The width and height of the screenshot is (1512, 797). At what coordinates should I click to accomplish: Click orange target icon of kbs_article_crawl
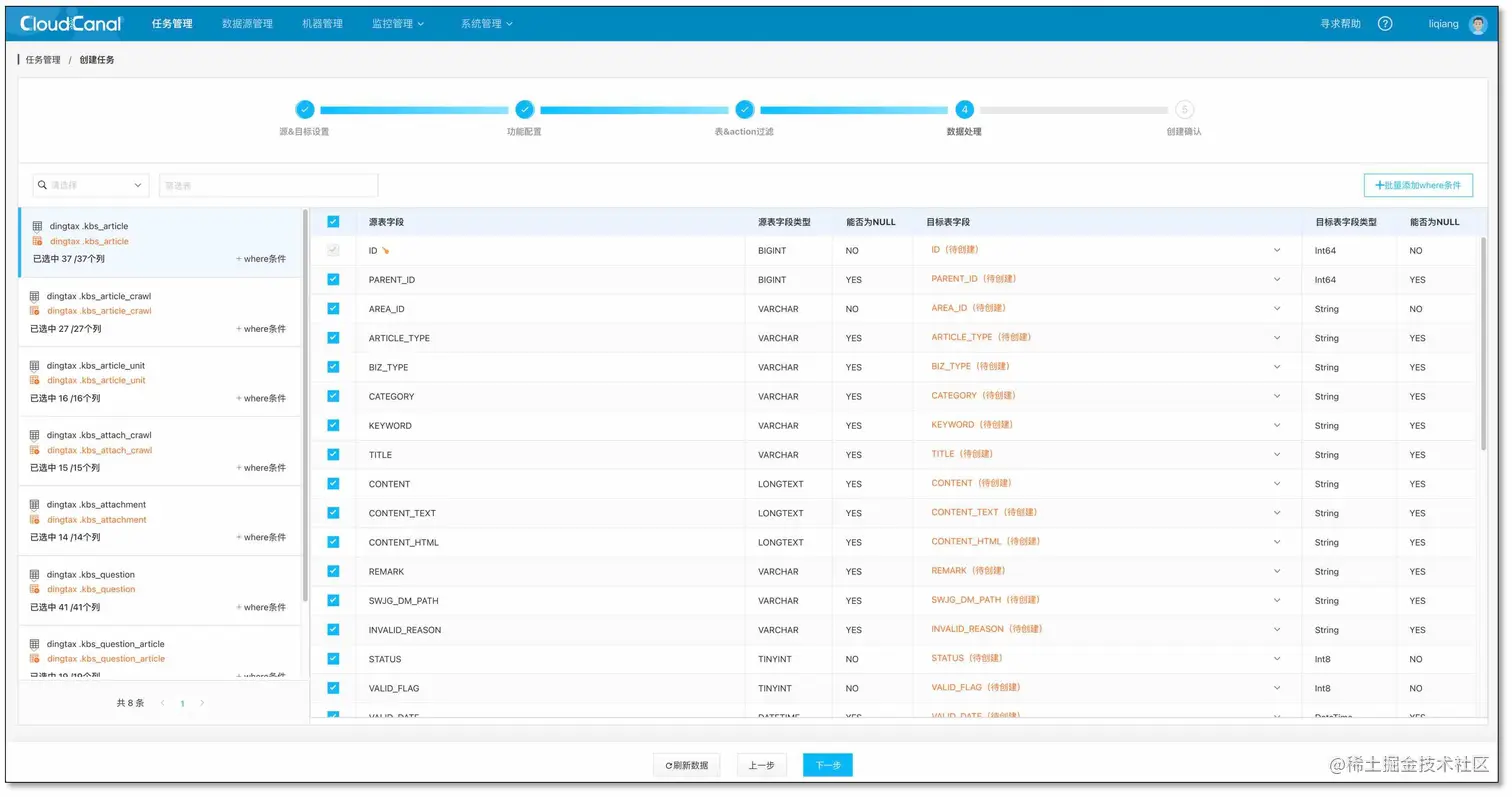[x=35, y=311]
